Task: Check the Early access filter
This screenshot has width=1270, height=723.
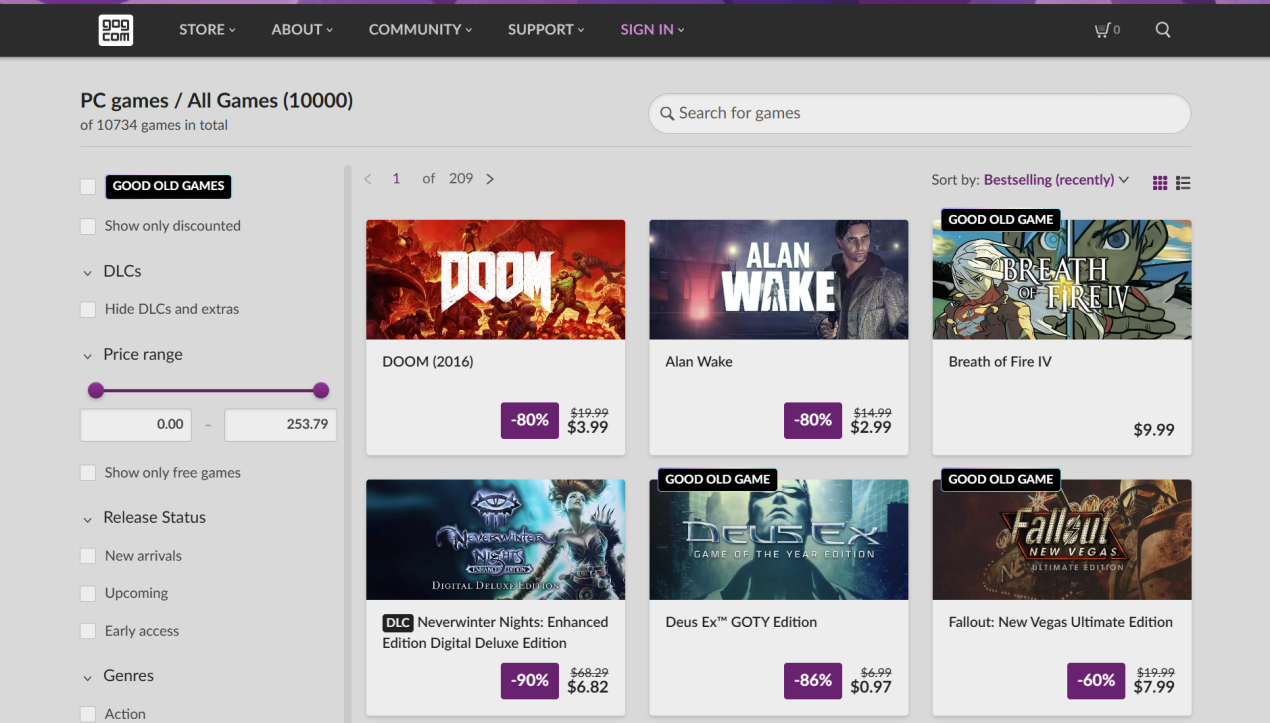Action: (x=88, y=631)
